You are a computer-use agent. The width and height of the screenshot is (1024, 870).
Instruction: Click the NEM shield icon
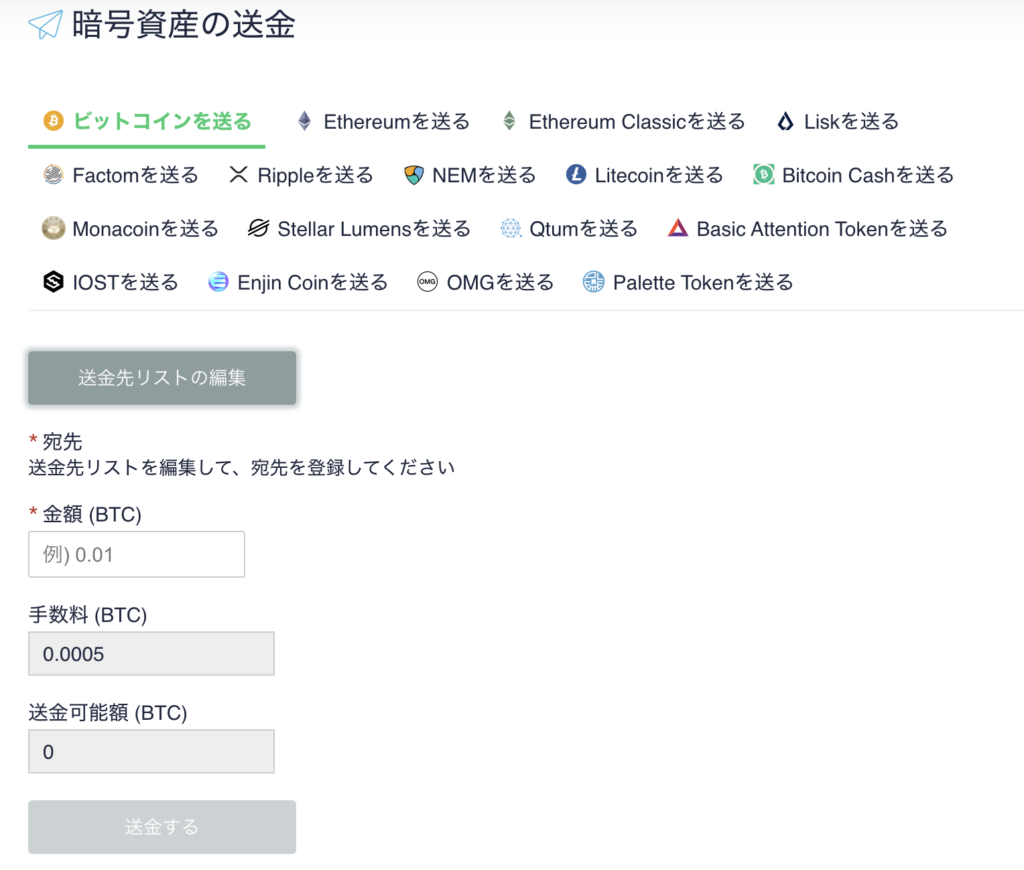(413, 174)
